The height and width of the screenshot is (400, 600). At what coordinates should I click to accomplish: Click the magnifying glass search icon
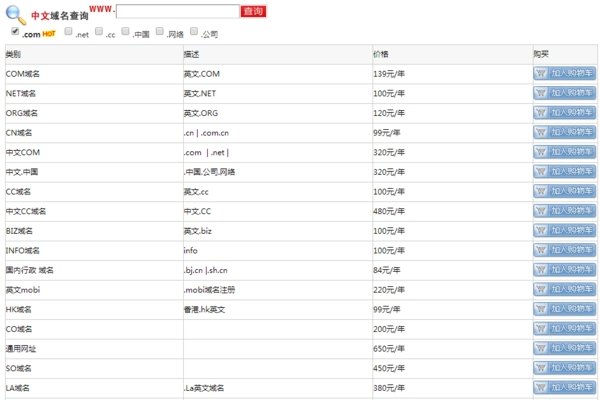(x=16, y=15)
